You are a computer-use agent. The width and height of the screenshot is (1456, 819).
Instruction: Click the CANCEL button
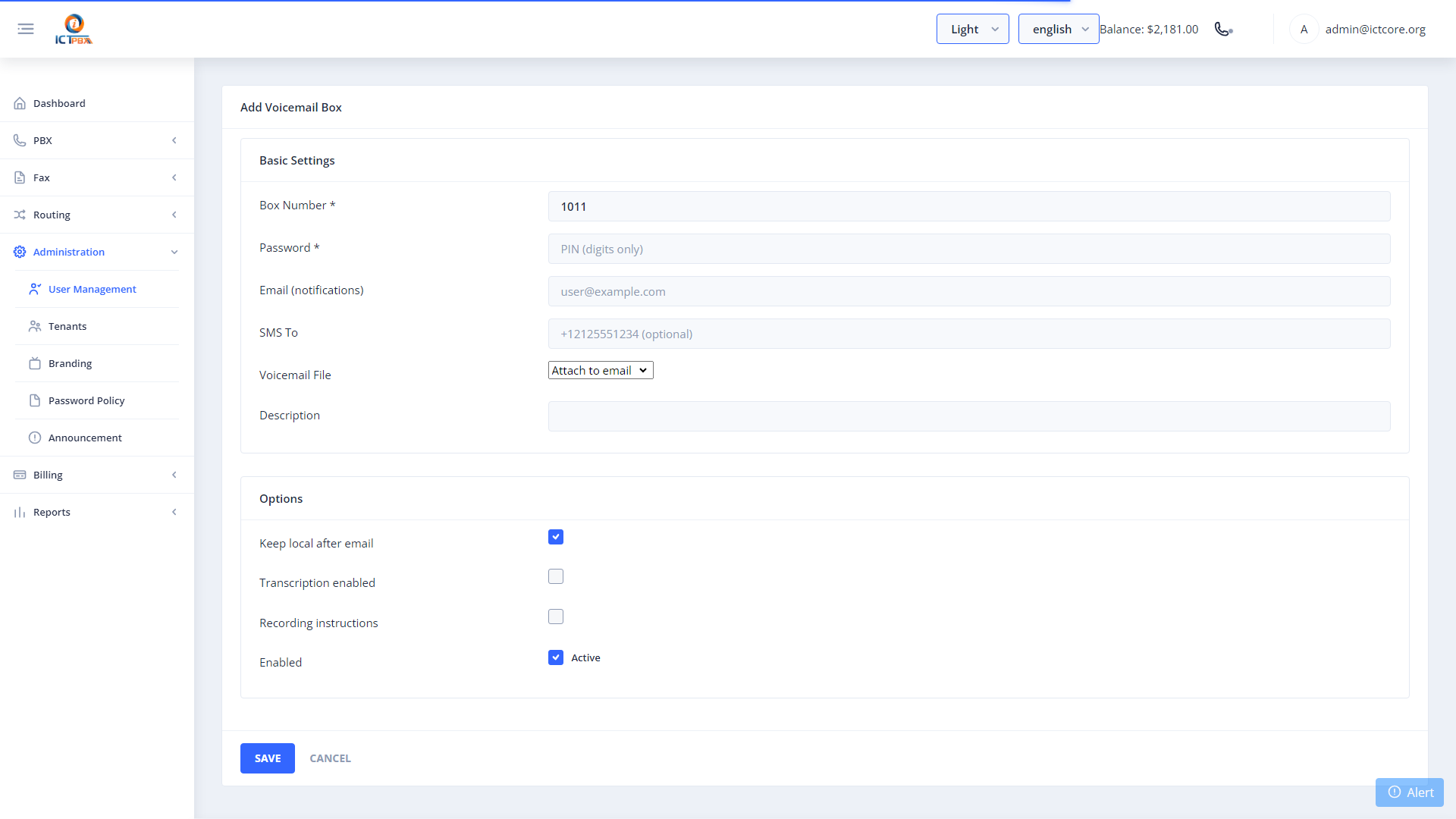[330, 758]
